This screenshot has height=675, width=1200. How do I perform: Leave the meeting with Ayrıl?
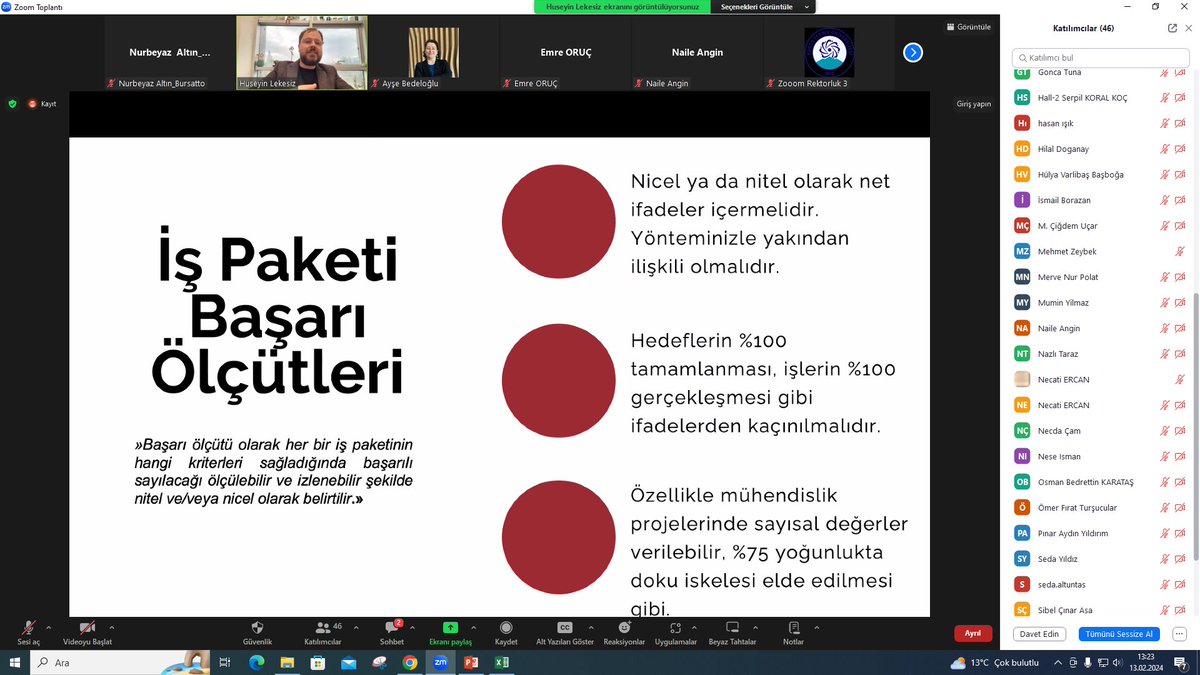[x=970, y=633]
